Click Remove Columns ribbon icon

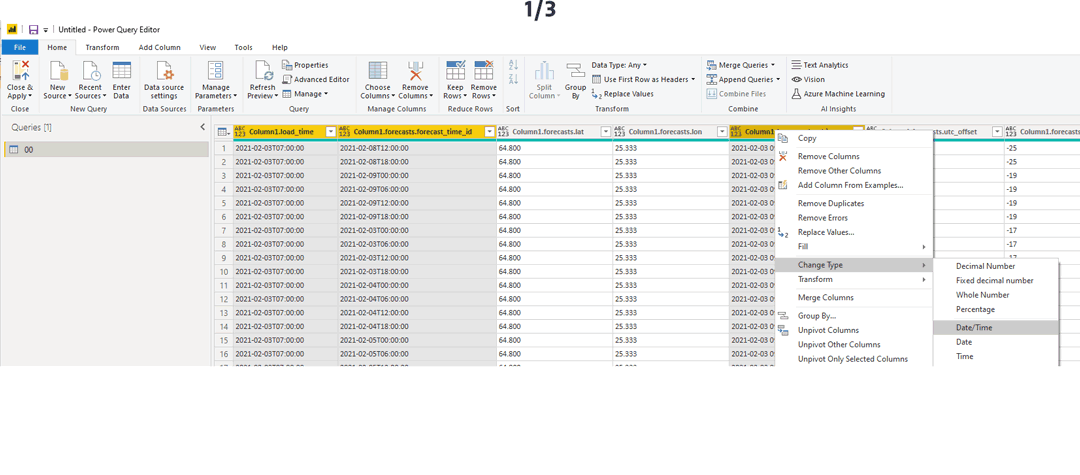(x=415, y=71)
